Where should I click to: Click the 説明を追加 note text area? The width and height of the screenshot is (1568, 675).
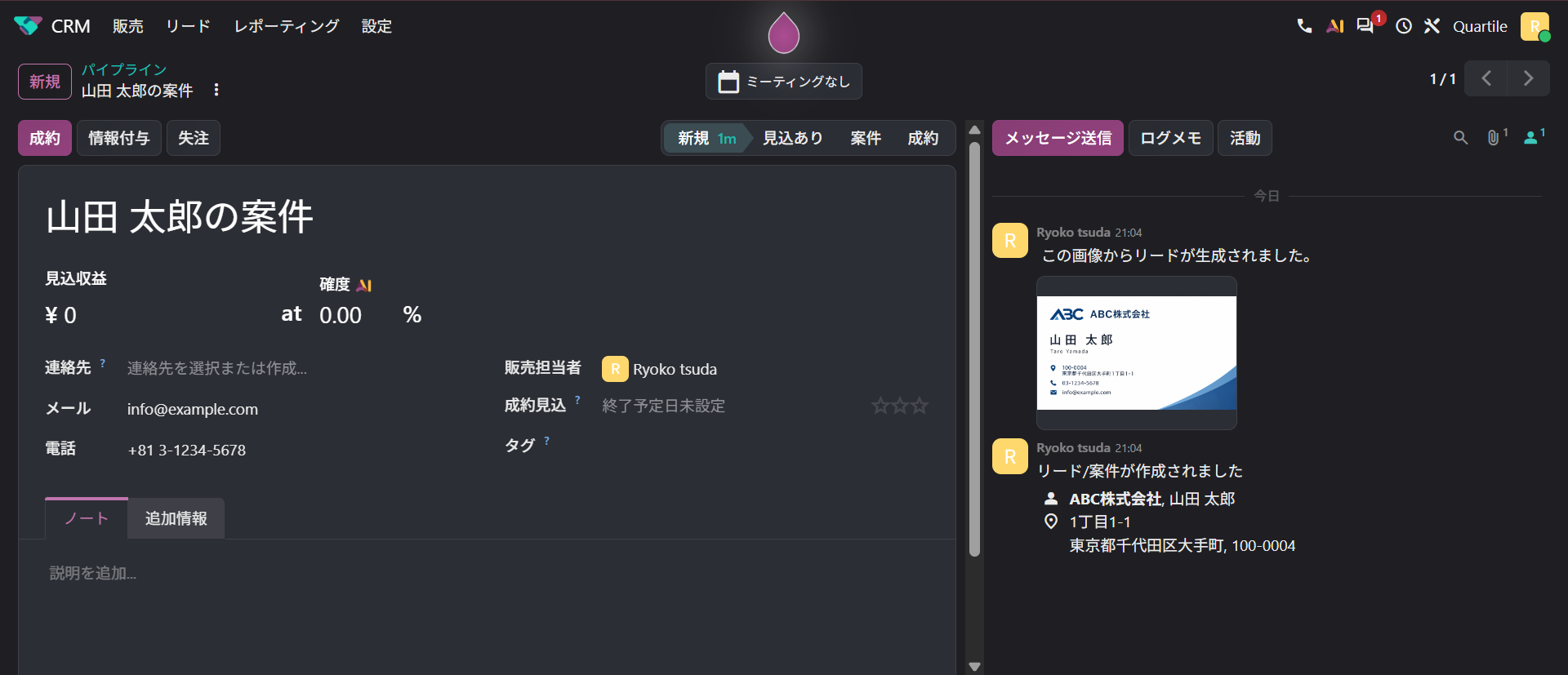[487, 573]
